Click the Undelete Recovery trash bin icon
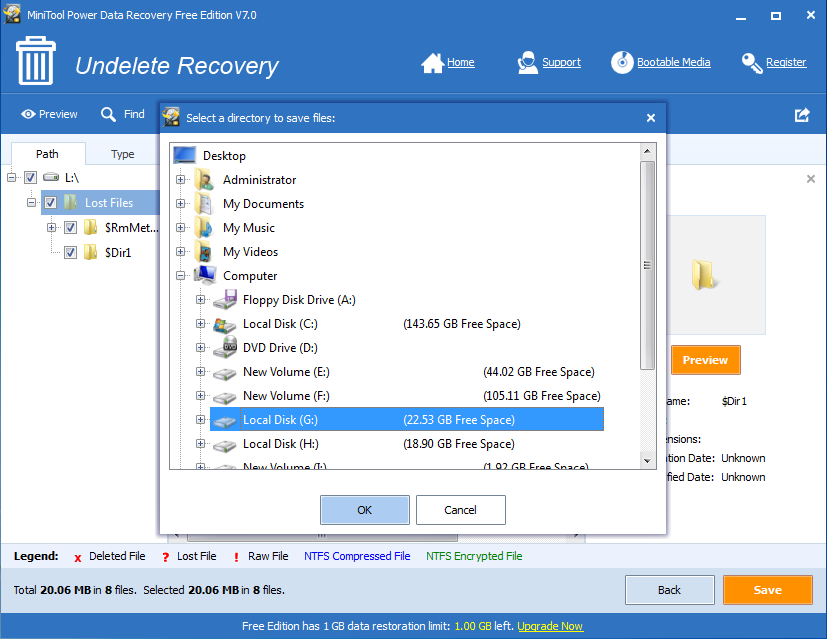 [36, 61]
